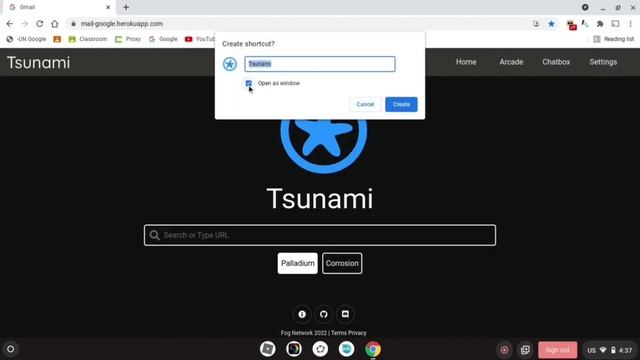Image resolution: width=640 pixels, height=360 pixels.
Task: Open the Google bookmark
Action: point(163,39)
